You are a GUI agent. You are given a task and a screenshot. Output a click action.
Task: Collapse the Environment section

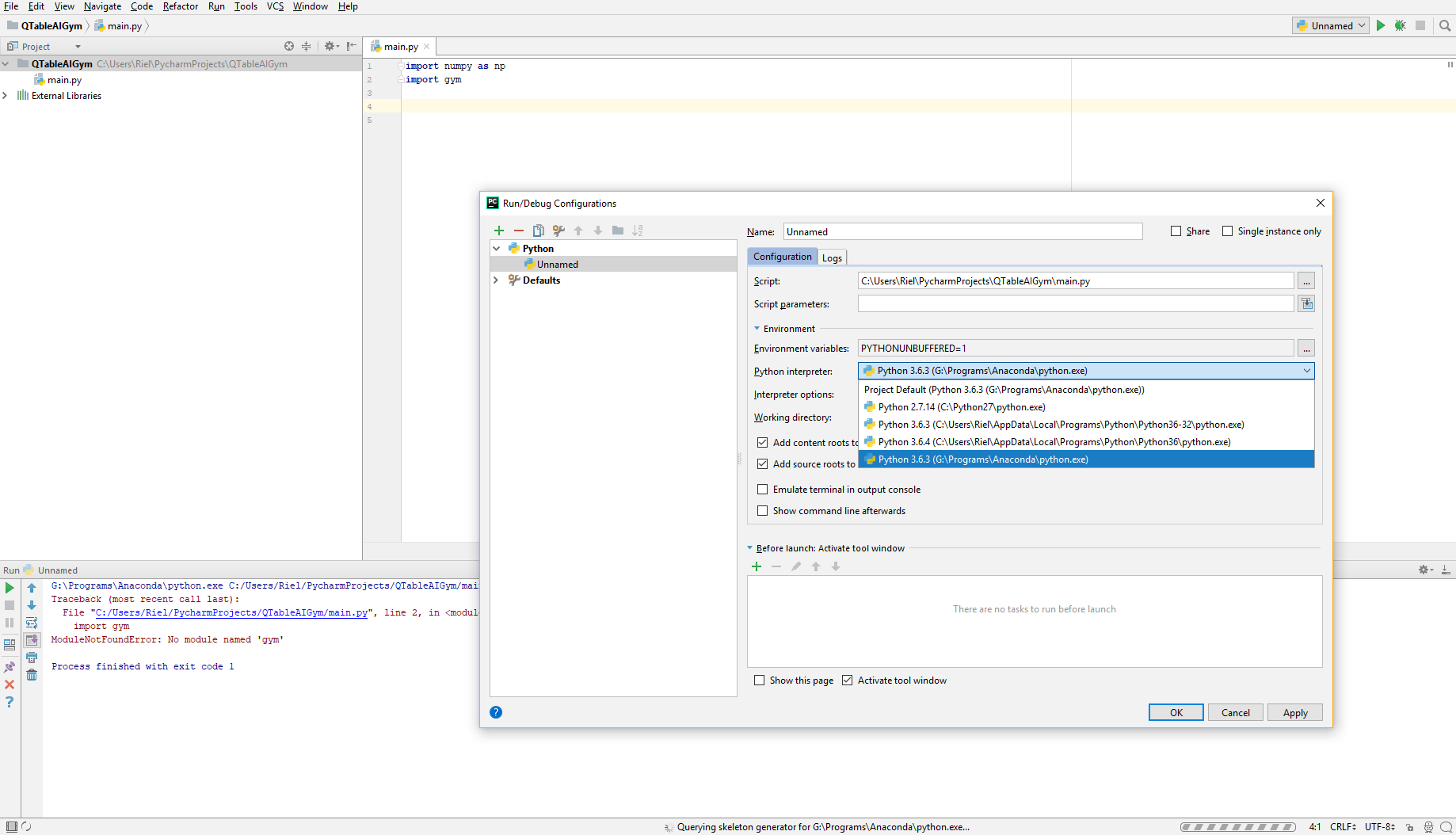coord(757,329)
